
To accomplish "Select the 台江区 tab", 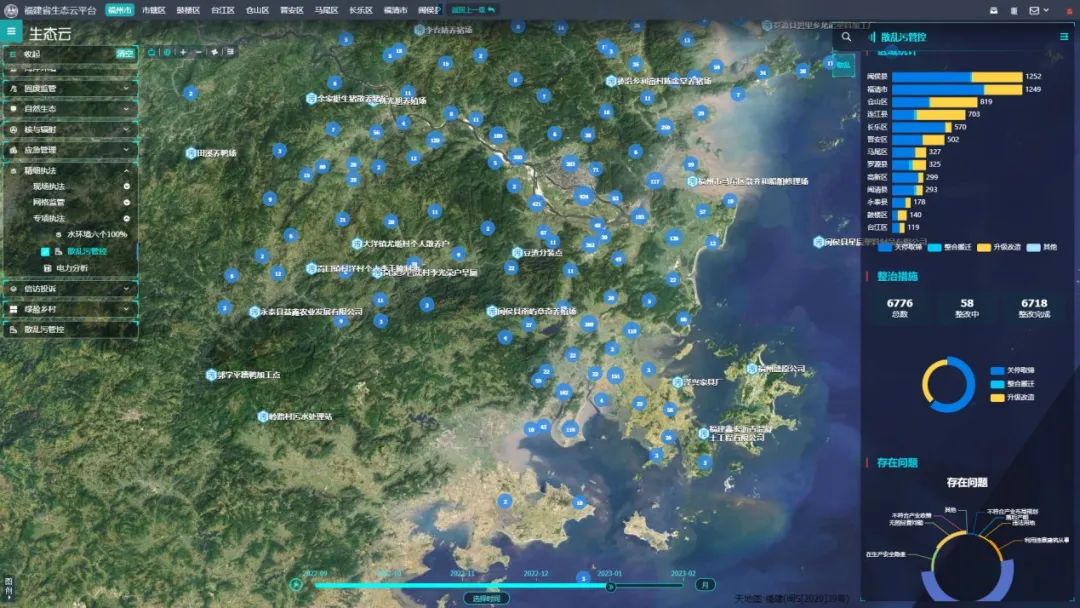I will coord(222,10).
